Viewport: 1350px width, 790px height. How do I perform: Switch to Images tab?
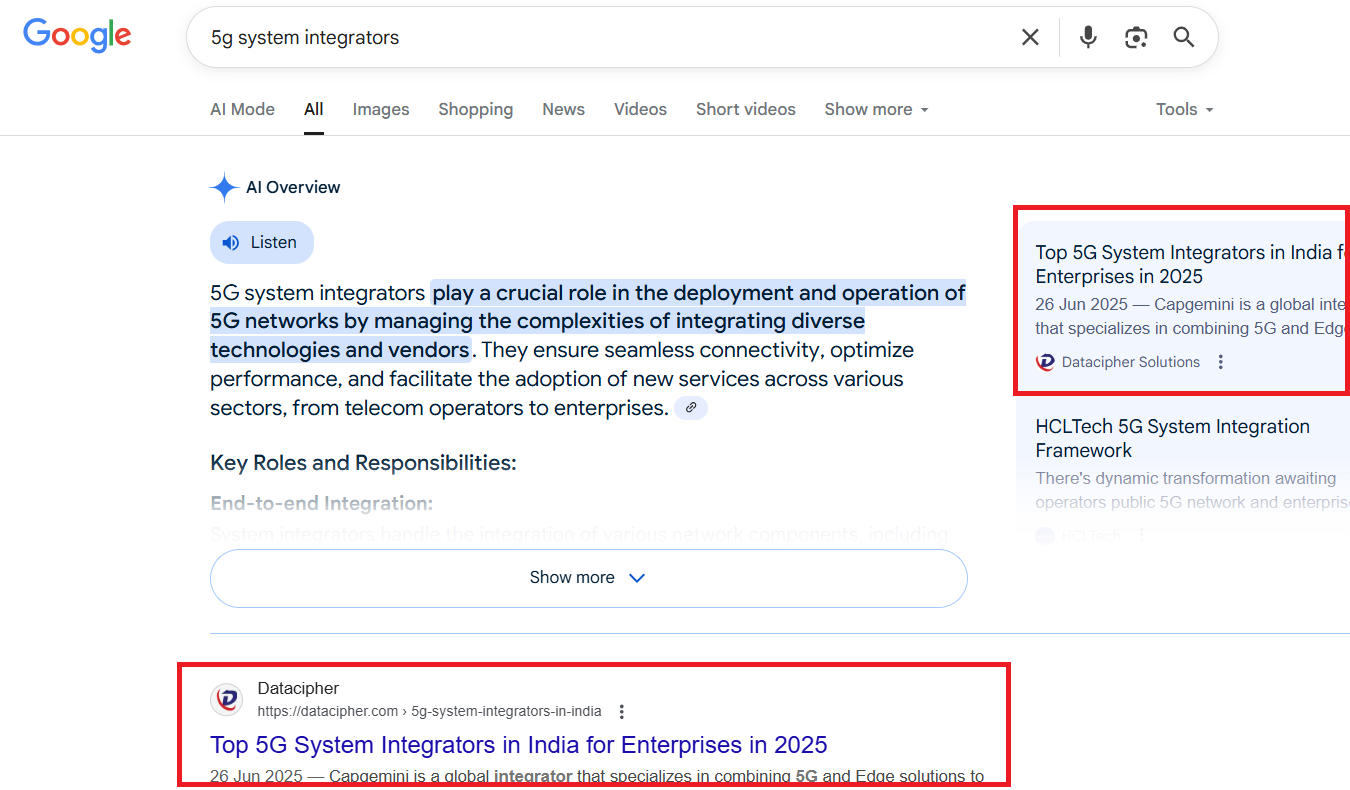[381, 109]
